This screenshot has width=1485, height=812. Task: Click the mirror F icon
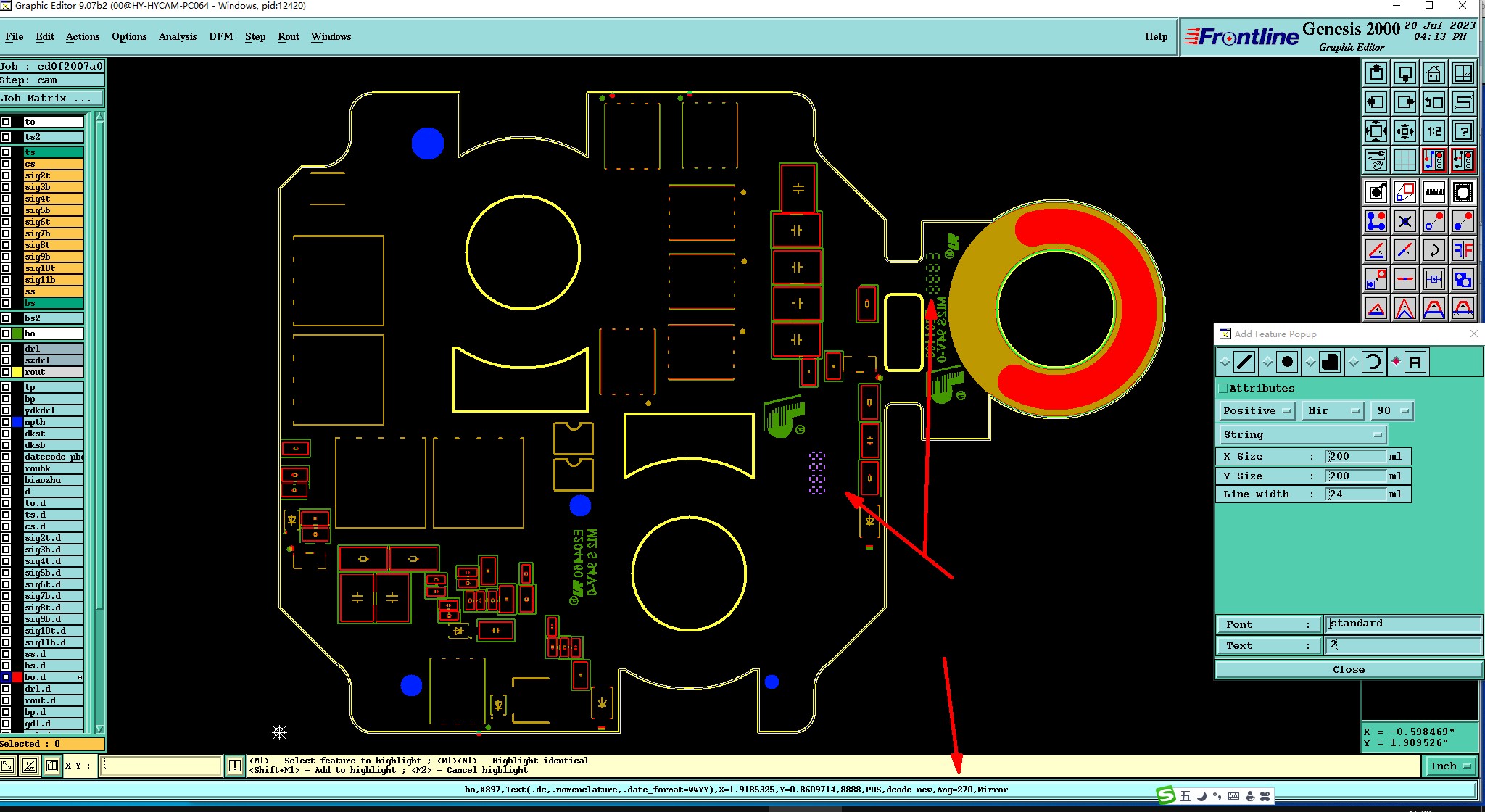(1463, 251)
